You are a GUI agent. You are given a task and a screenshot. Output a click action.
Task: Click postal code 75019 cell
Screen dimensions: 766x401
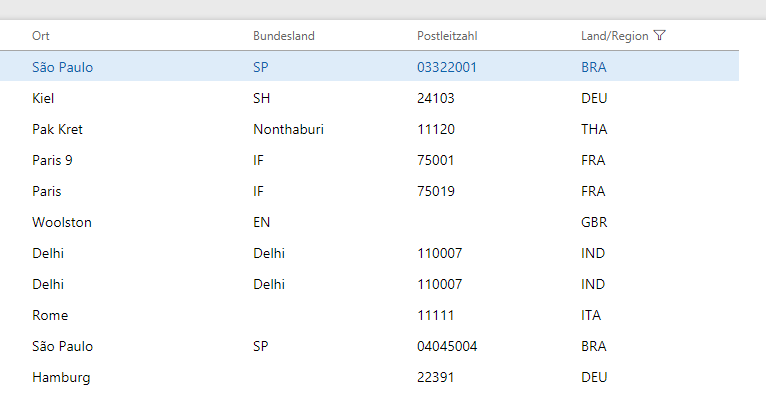[x=436, y=192]
